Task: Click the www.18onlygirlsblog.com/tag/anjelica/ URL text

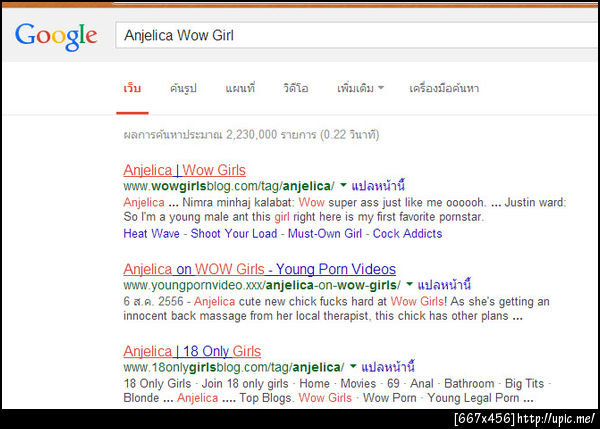Action: click(234, 367)
